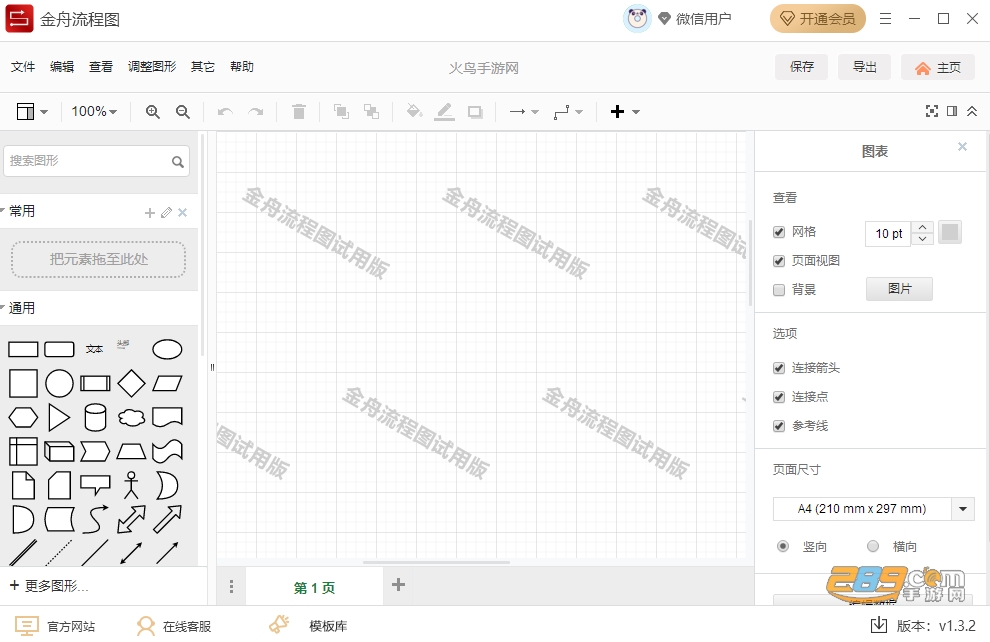The height and width of the screenshot is (642, 990).
Task: Click the 图片 background image button
Action: pos(899,289)
